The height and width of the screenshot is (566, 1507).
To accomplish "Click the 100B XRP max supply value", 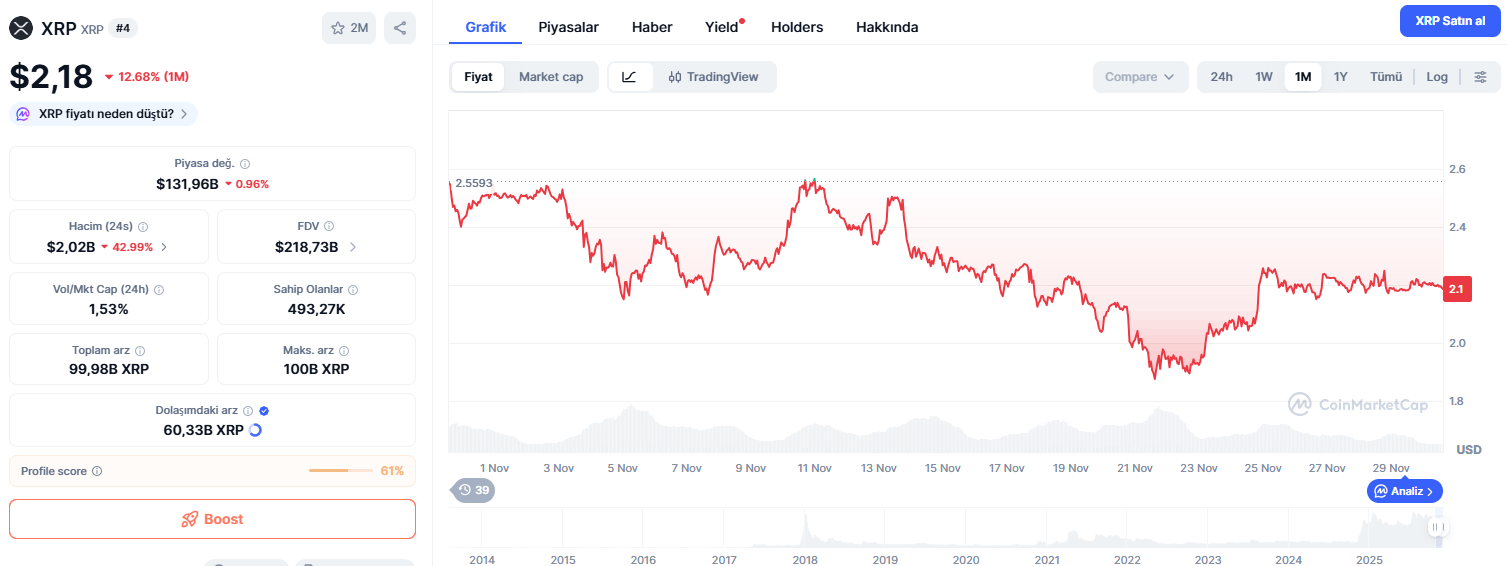I will [x=316, y=369].
